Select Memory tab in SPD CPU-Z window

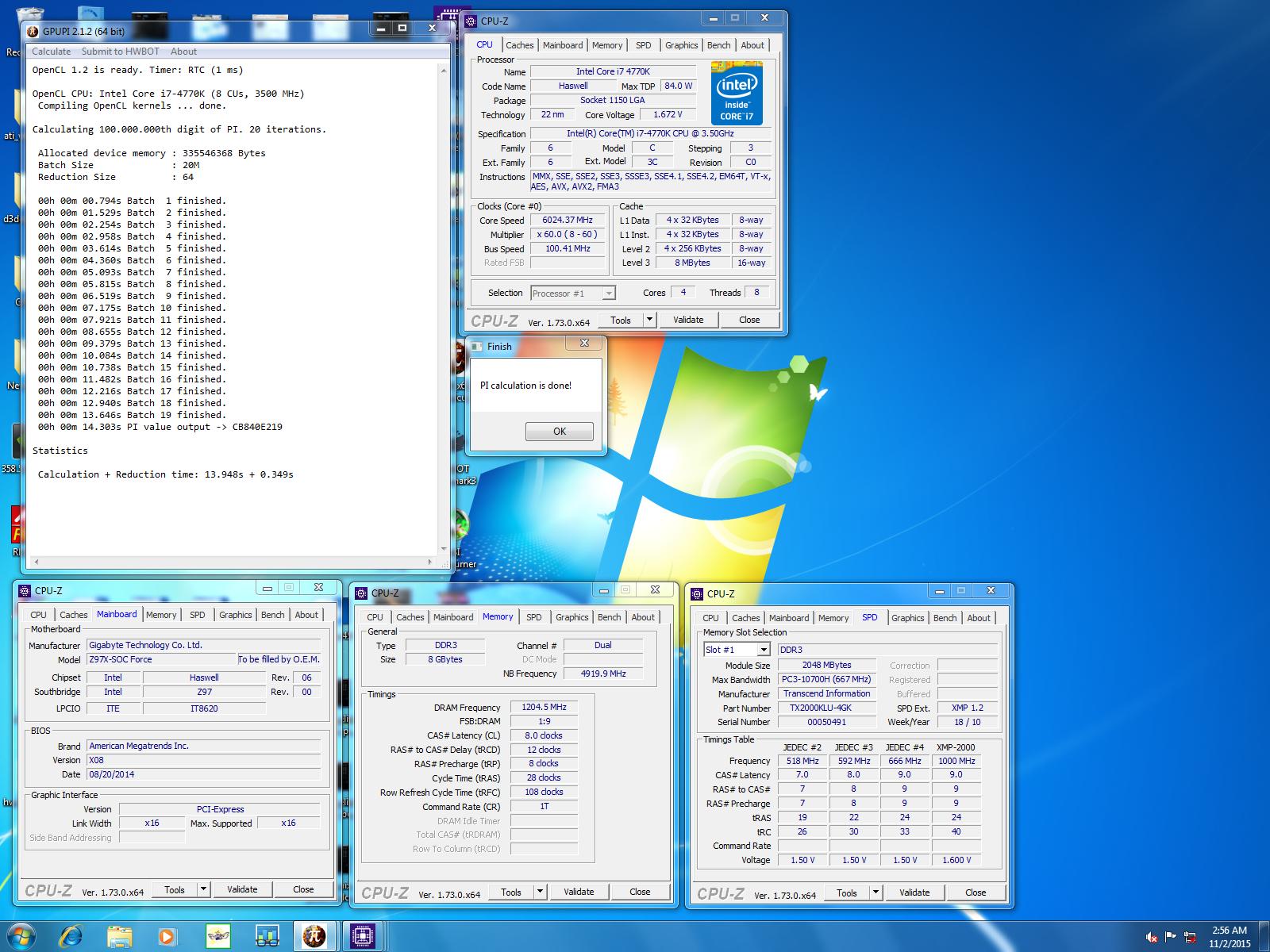click(833, 618)
